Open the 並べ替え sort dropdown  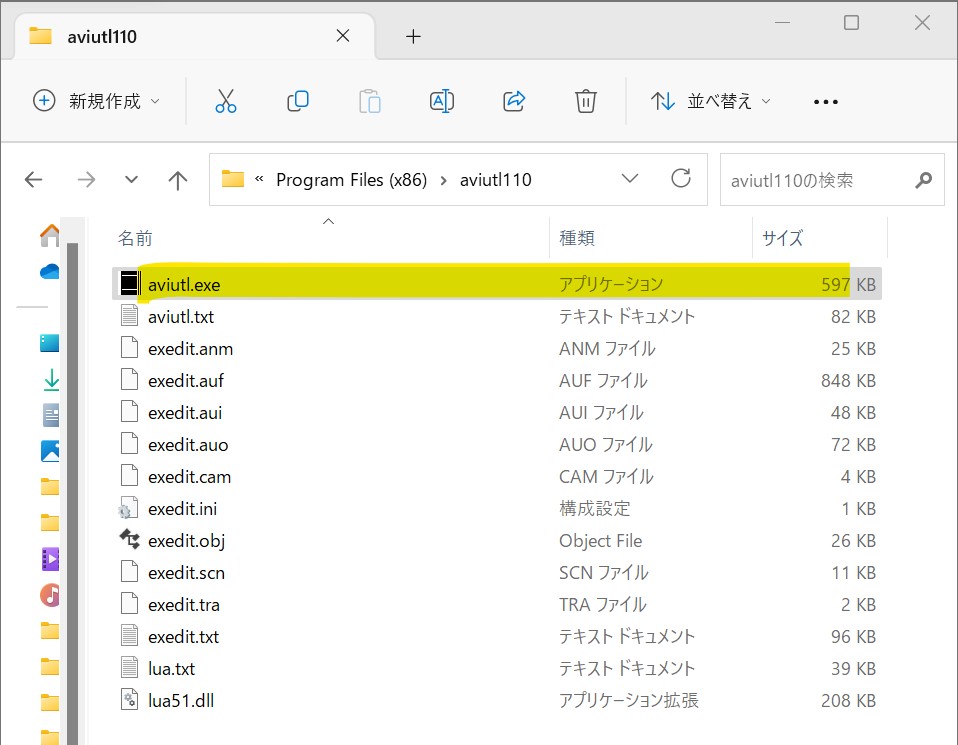tap(711, 101)
